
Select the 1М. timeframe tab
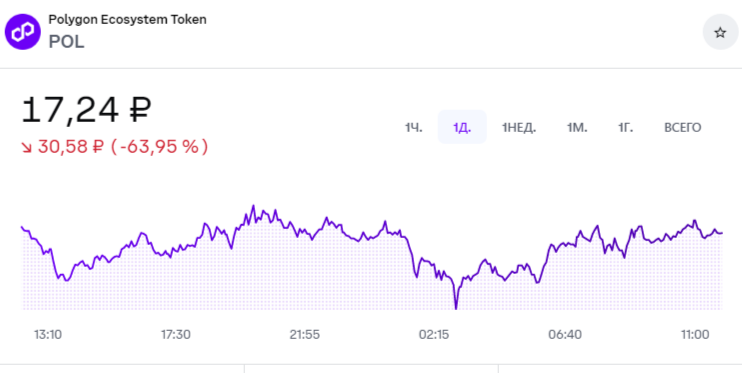tap(577, 127)
